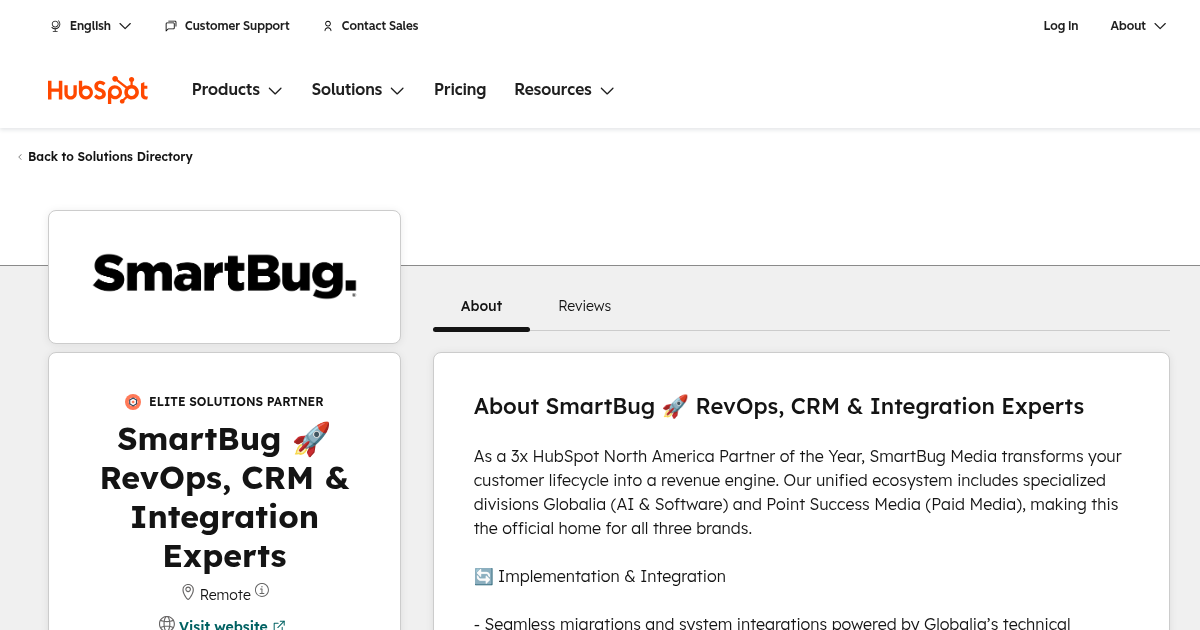The width and height of the screenshot is (1200, 630).
Task: Click the circular arrows emoji before Implementation
Action: coord(483,576)
